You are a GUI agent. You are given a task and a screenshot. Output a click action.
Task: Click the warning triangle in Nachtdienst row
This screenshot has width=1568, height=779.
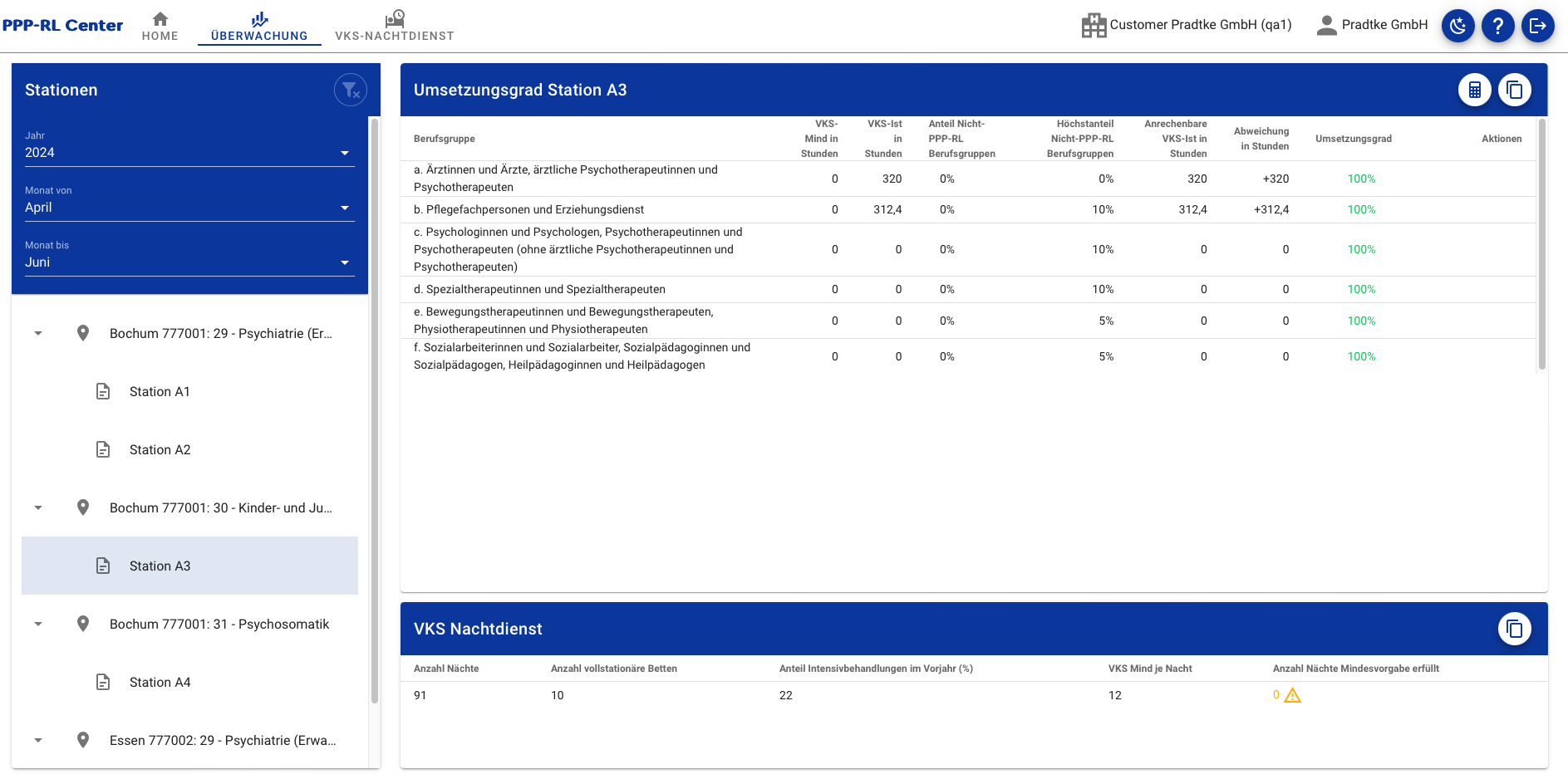1292,695
